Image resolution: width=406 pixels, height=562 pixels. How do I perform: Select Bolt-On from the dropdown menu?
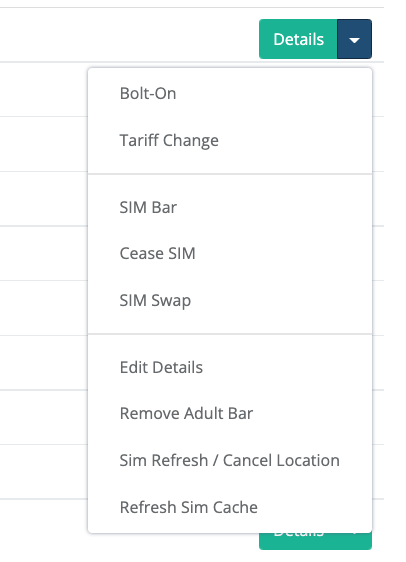tap(230, 94)
